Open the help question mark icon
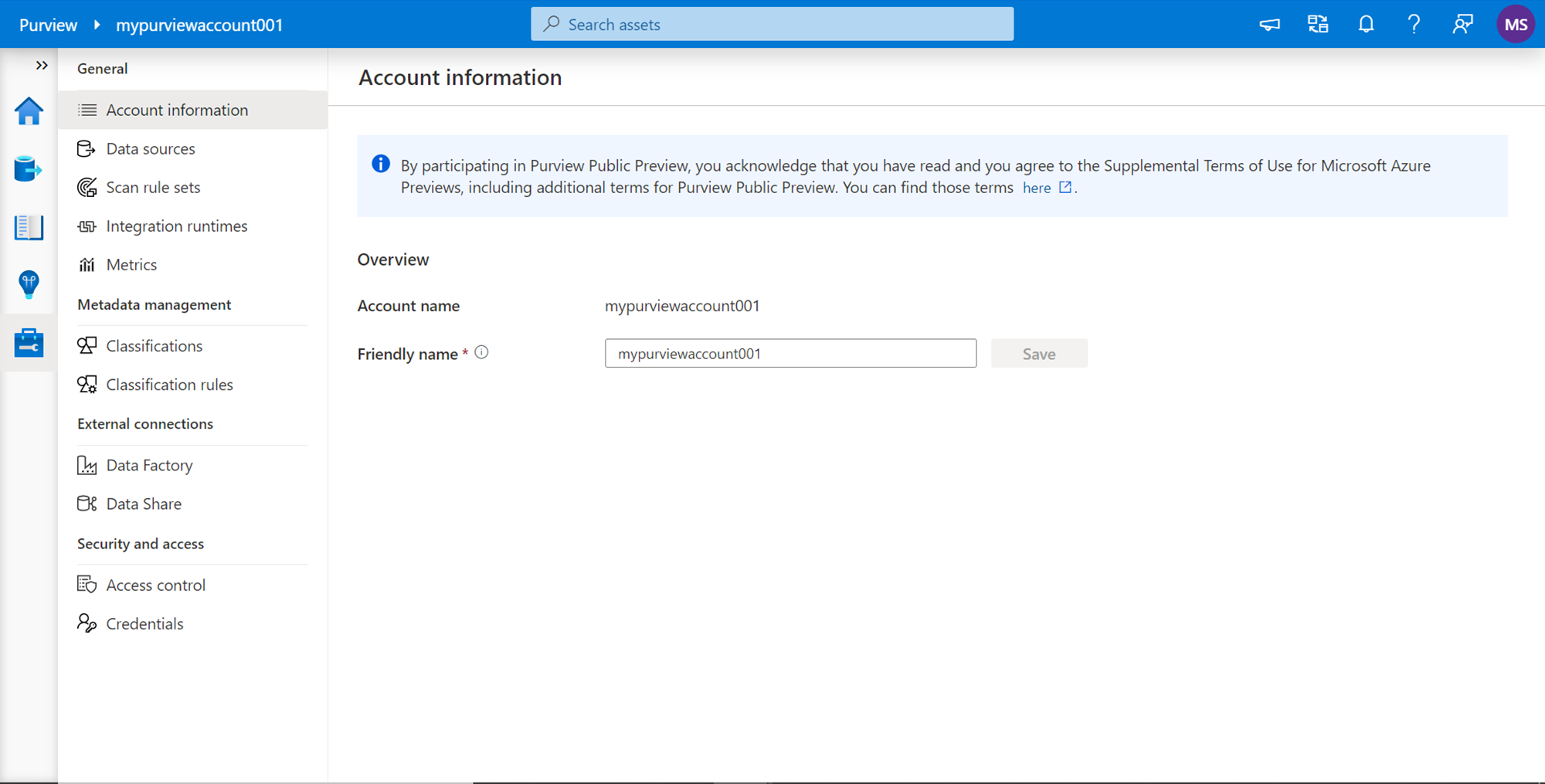The image size is (1545, 784). [1414, 25]
